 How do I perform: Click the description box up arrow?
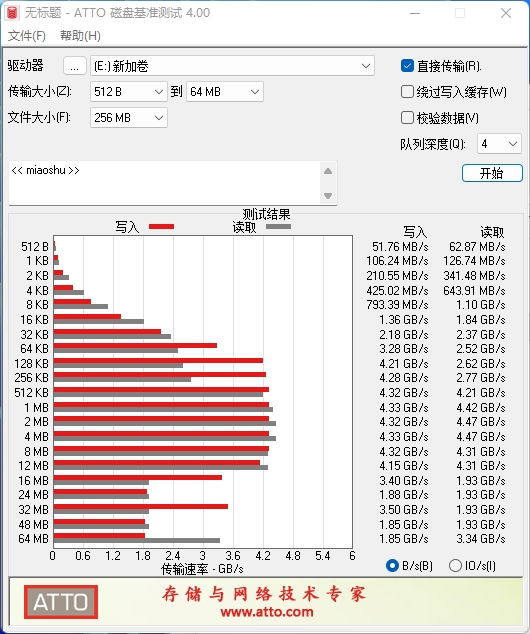(x=328, y=171)
